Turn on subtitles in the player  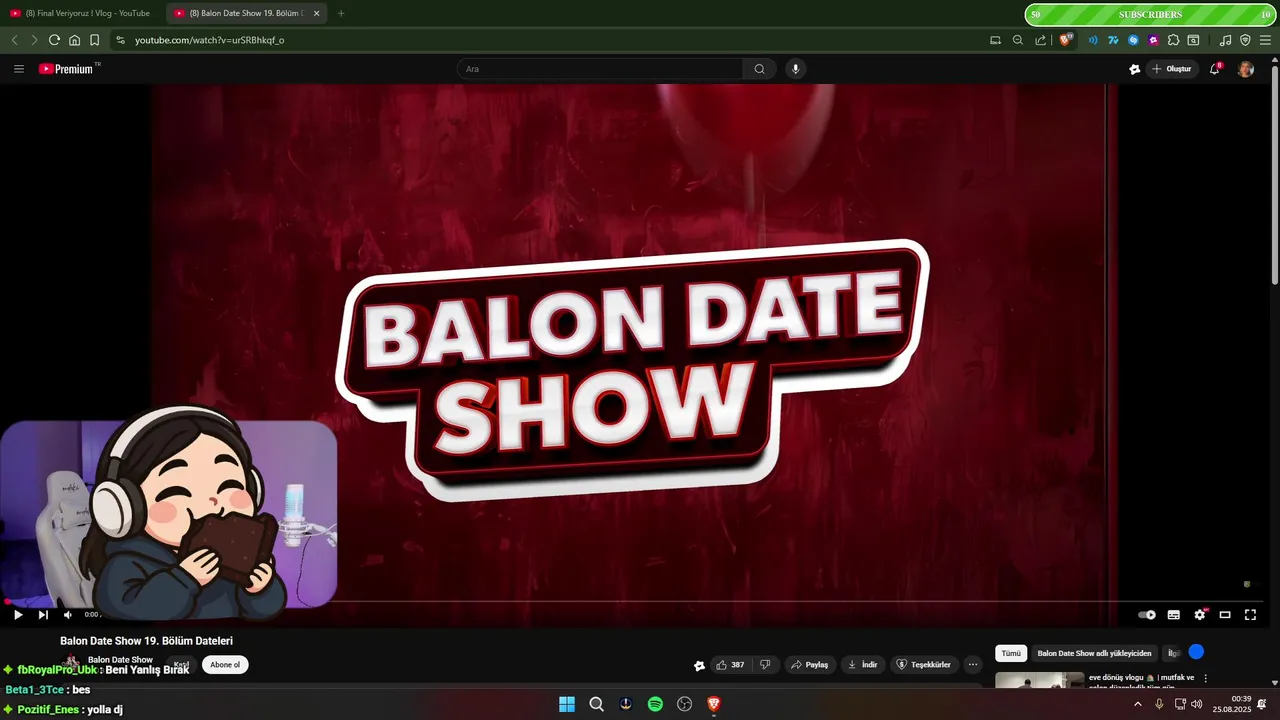point(1174,615)
